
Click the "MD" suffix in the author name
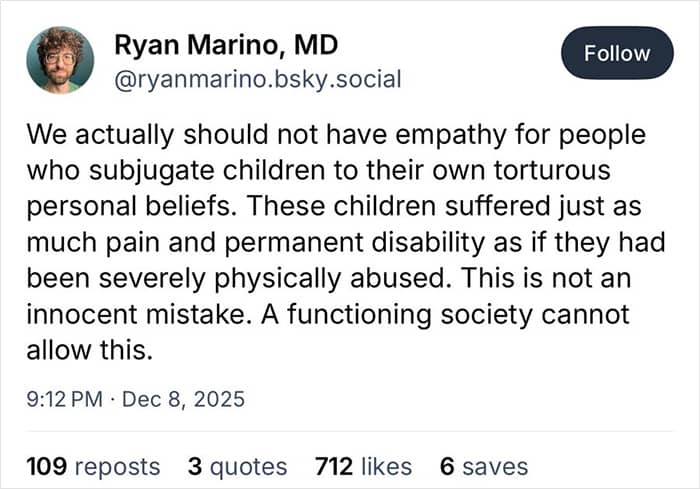point(318,45)
